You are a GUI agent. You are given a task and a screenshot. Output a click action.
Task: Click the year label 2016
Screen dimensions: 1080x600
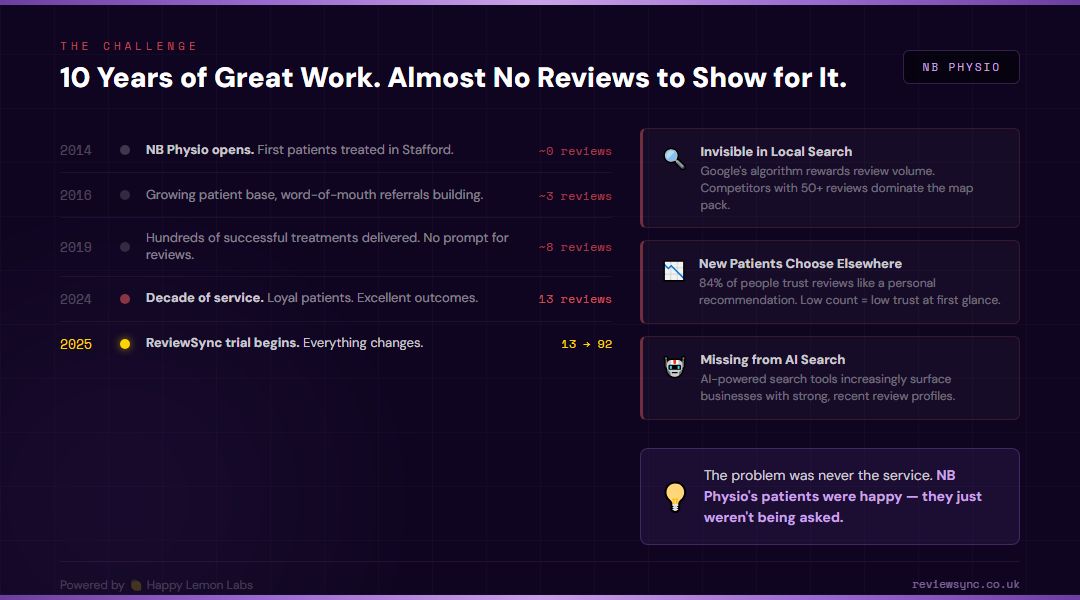(76, 195)
